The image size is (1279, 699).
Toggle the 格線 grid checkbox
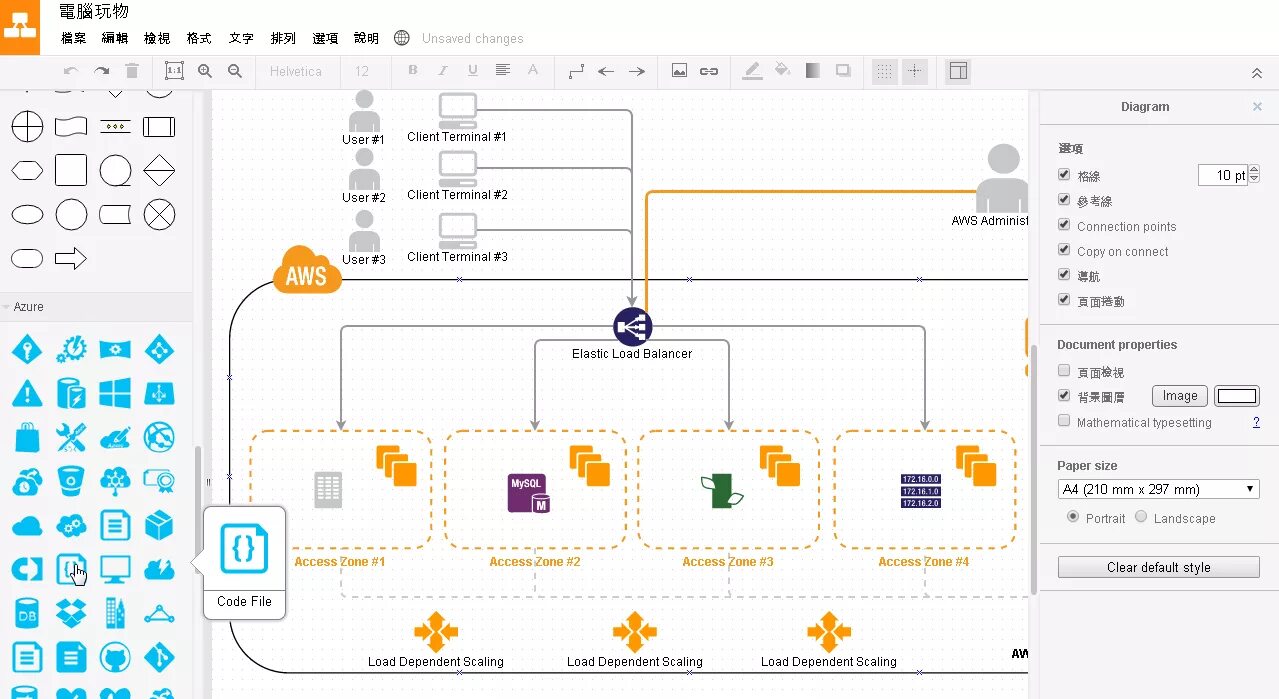[x=1064, y=175]
